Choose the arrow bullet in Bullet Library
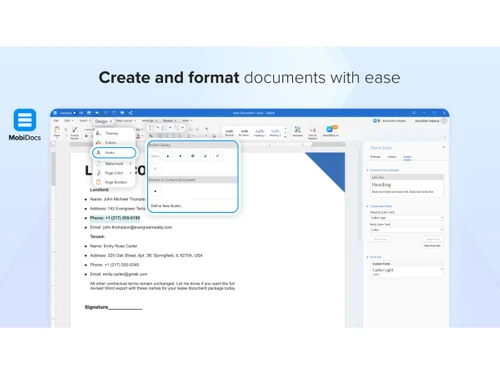The width and height of the screenshot is (500, 375). (205, 156)
